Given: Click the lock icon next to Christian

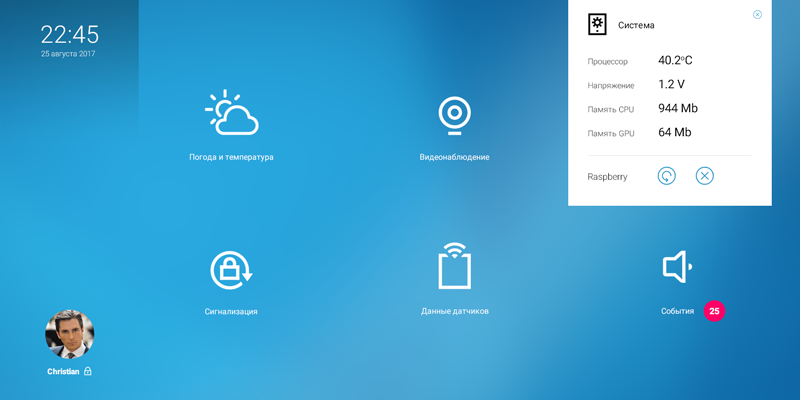Looking at the screenshot, I should [88, 371].
